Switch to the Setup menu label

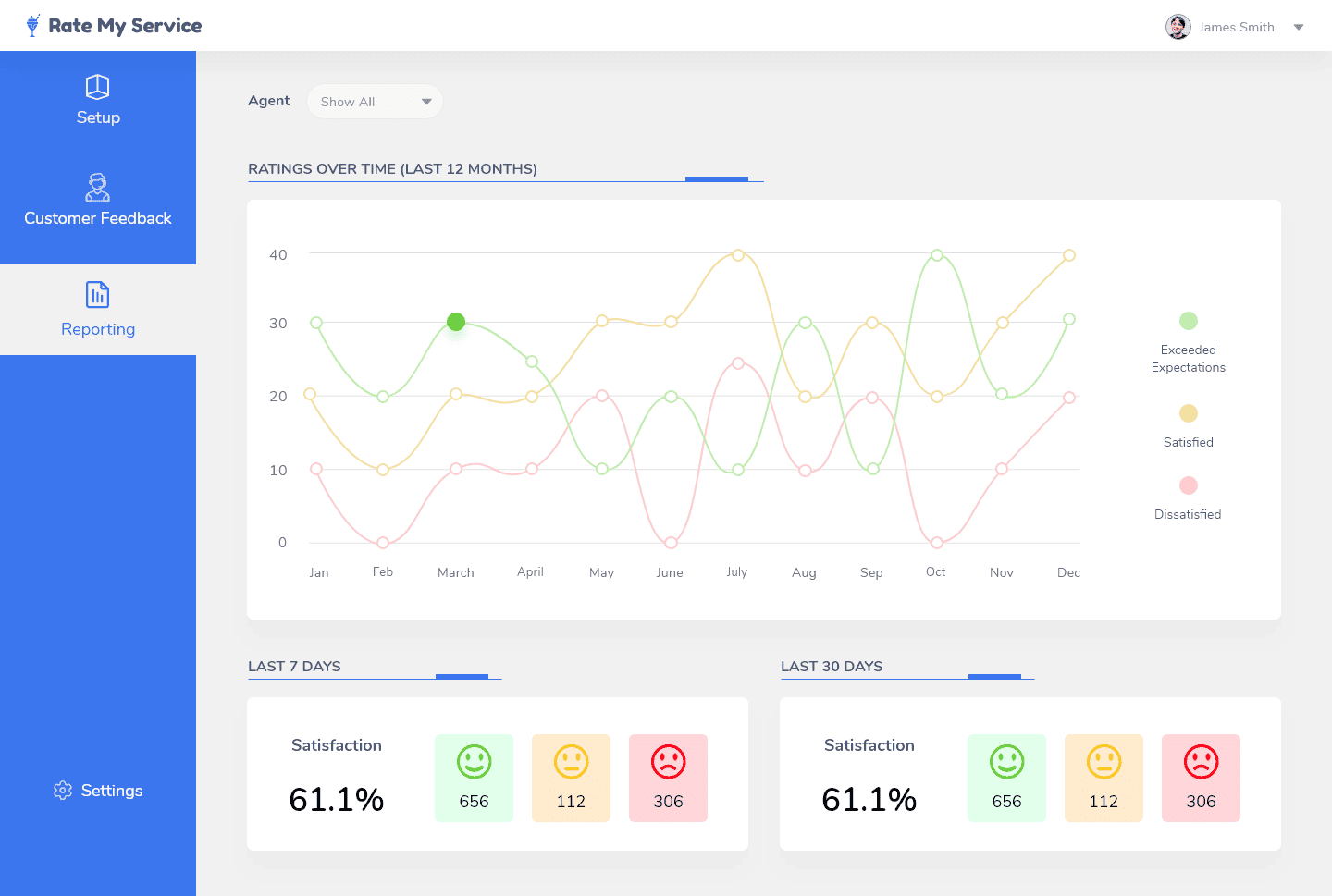98,117
